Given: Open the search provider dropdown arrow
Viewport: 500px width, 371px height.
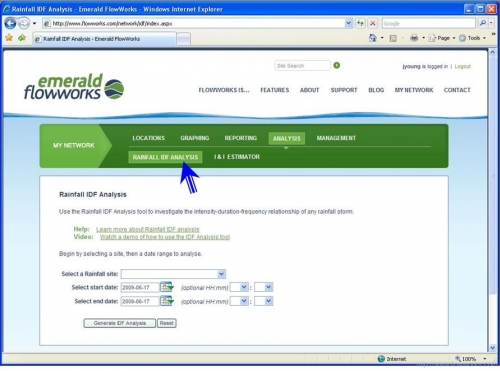Looking at the screenshot, I should tap(491, 23).
